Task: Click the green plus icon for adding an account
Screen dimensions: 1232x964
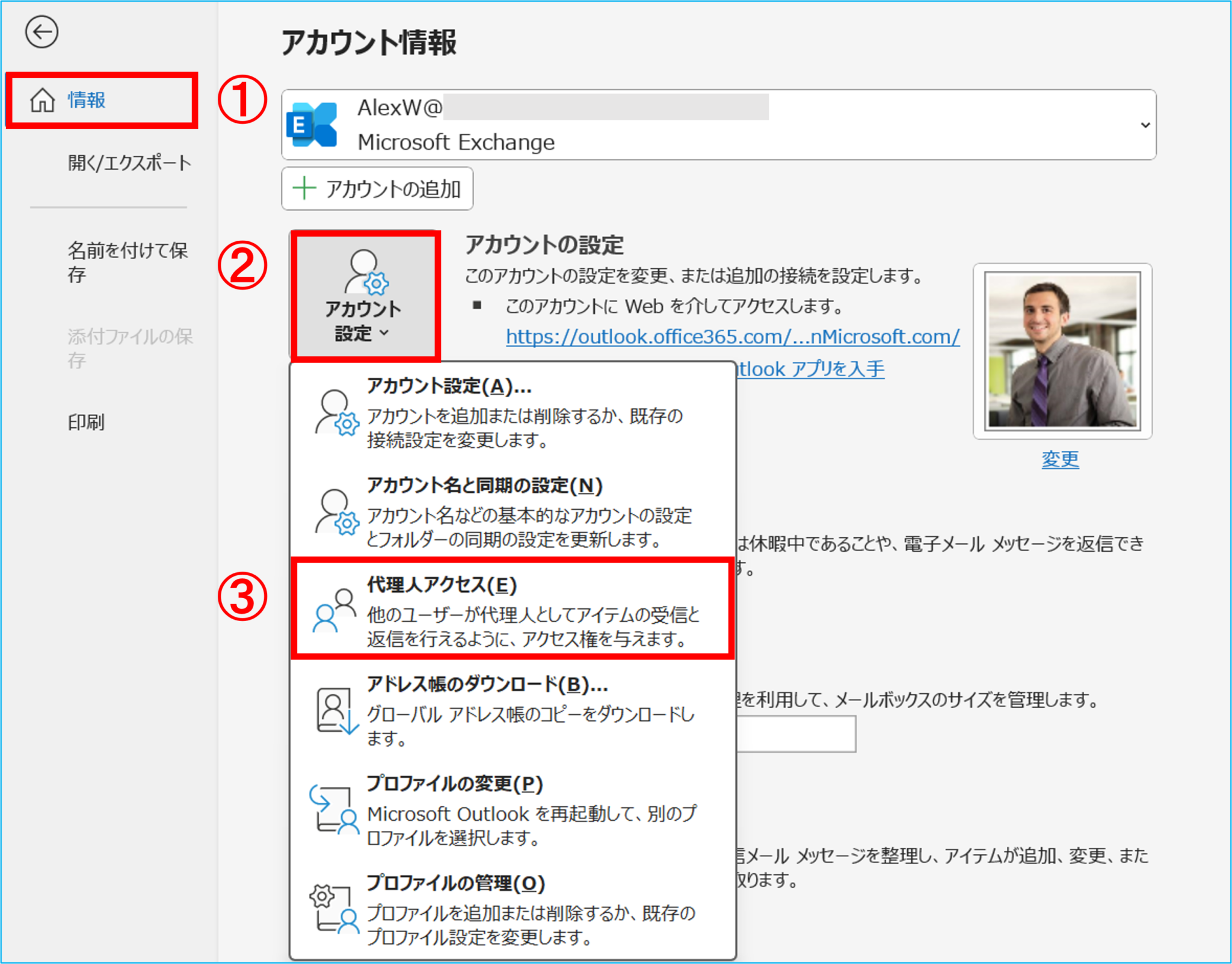Action: pyautogui.click(x=304, y=188)
